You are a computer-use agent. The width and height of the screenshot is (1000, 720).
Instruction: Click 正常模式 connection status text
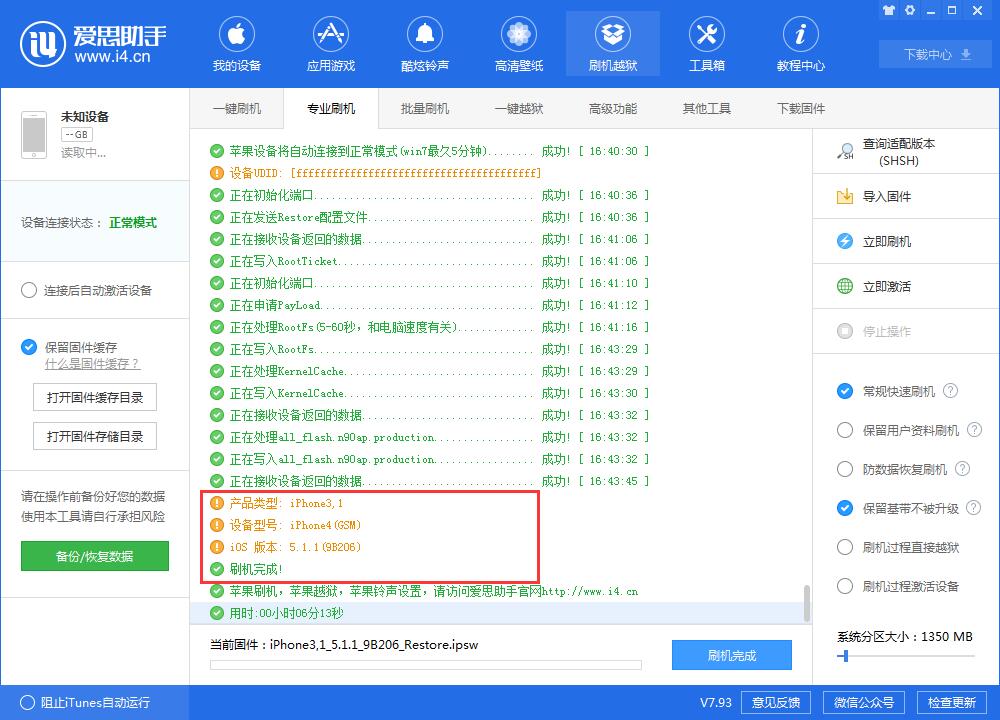(x=133, y=223)
